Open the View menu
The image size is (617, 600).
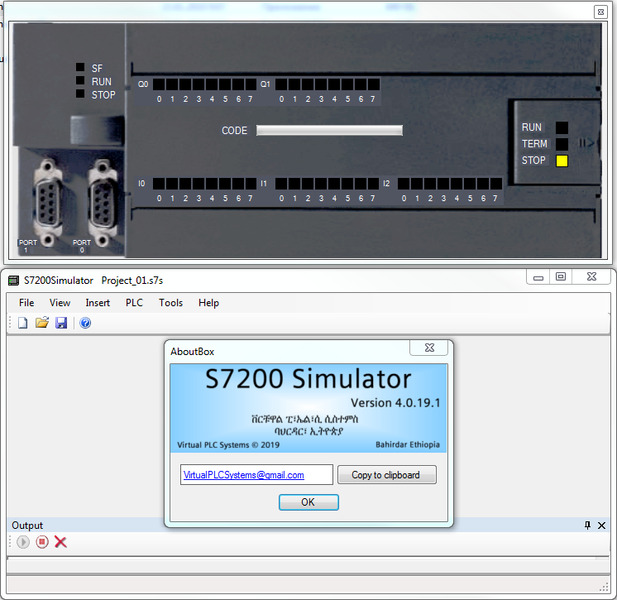coord(60,303)
